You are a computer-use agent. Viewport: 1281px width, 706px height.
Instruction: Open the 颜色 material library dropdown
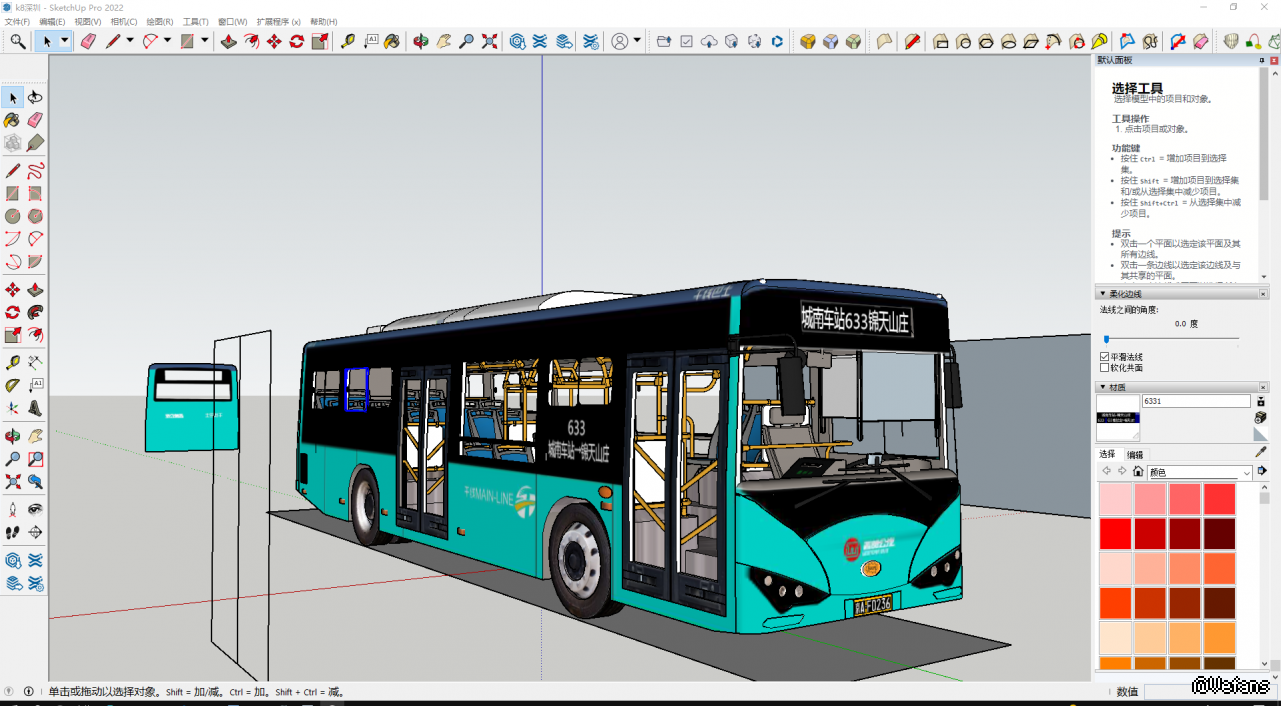(1199, 472)
